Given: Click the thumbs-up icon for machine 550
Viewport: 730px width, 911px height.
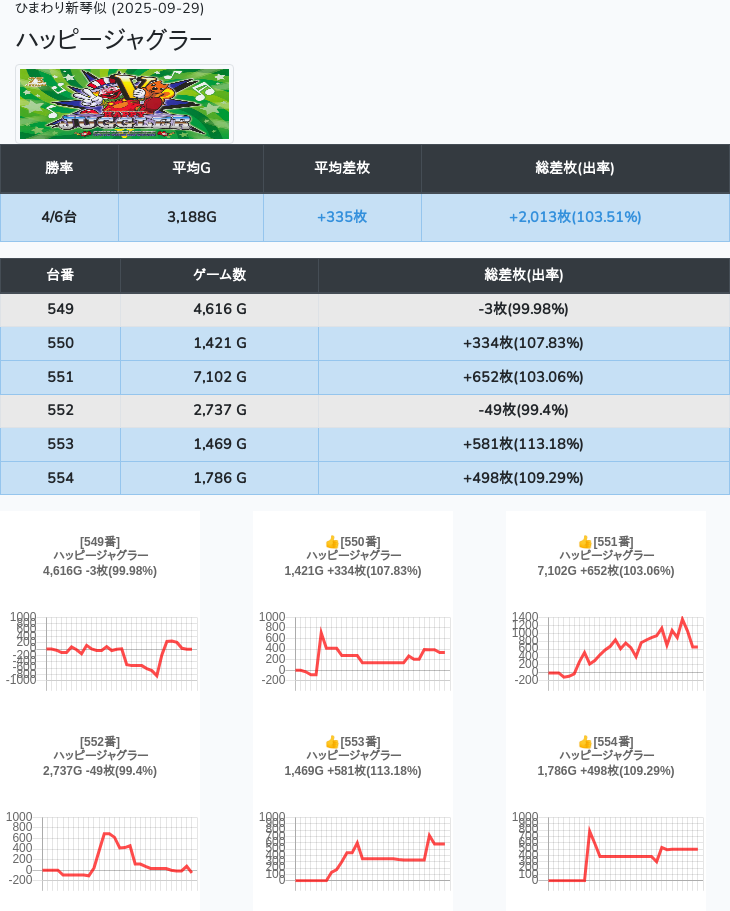Looking at the screenshot, I should pyautogui.click(x=332, y=542).
